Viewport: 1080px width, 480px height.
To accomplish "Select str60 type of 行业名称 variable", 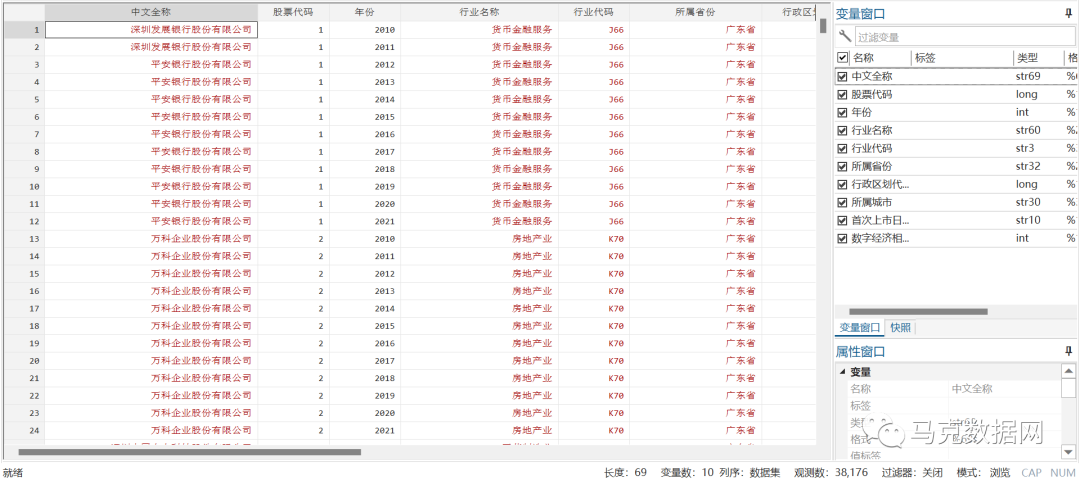I will (x=1028, y=130).
